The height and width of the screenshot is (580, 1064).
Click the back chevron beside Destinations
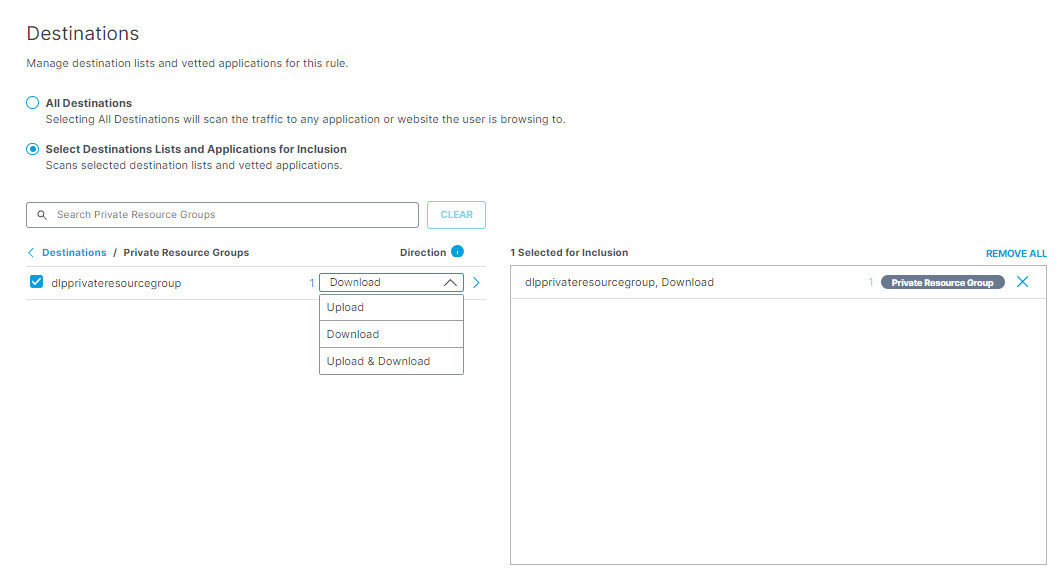(x=31, y=252)
